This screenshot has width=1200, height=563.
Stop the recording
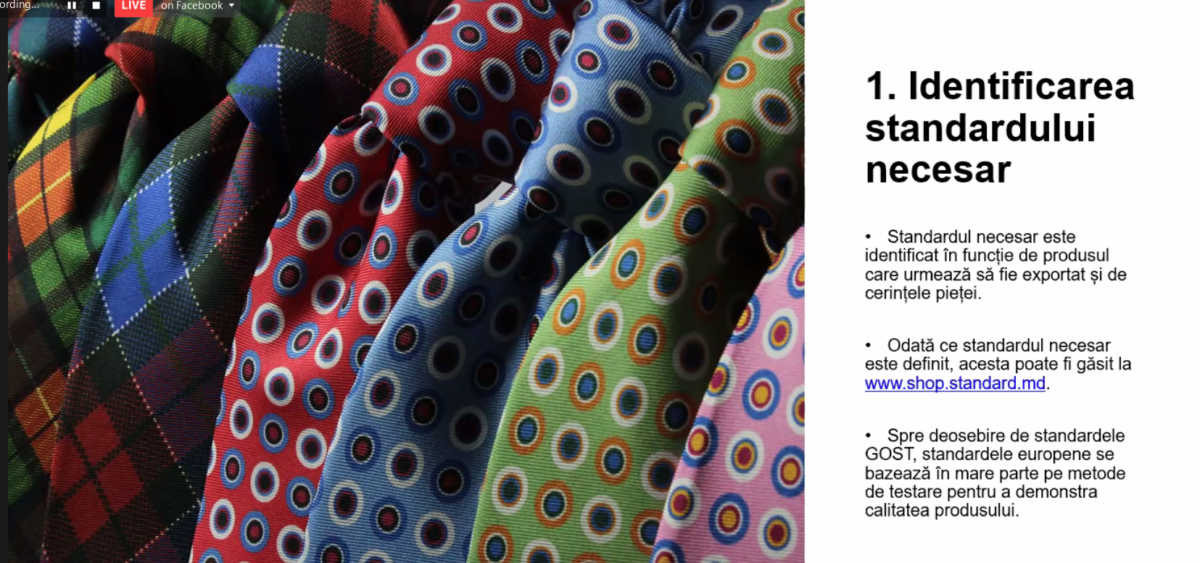coord(96,6)
